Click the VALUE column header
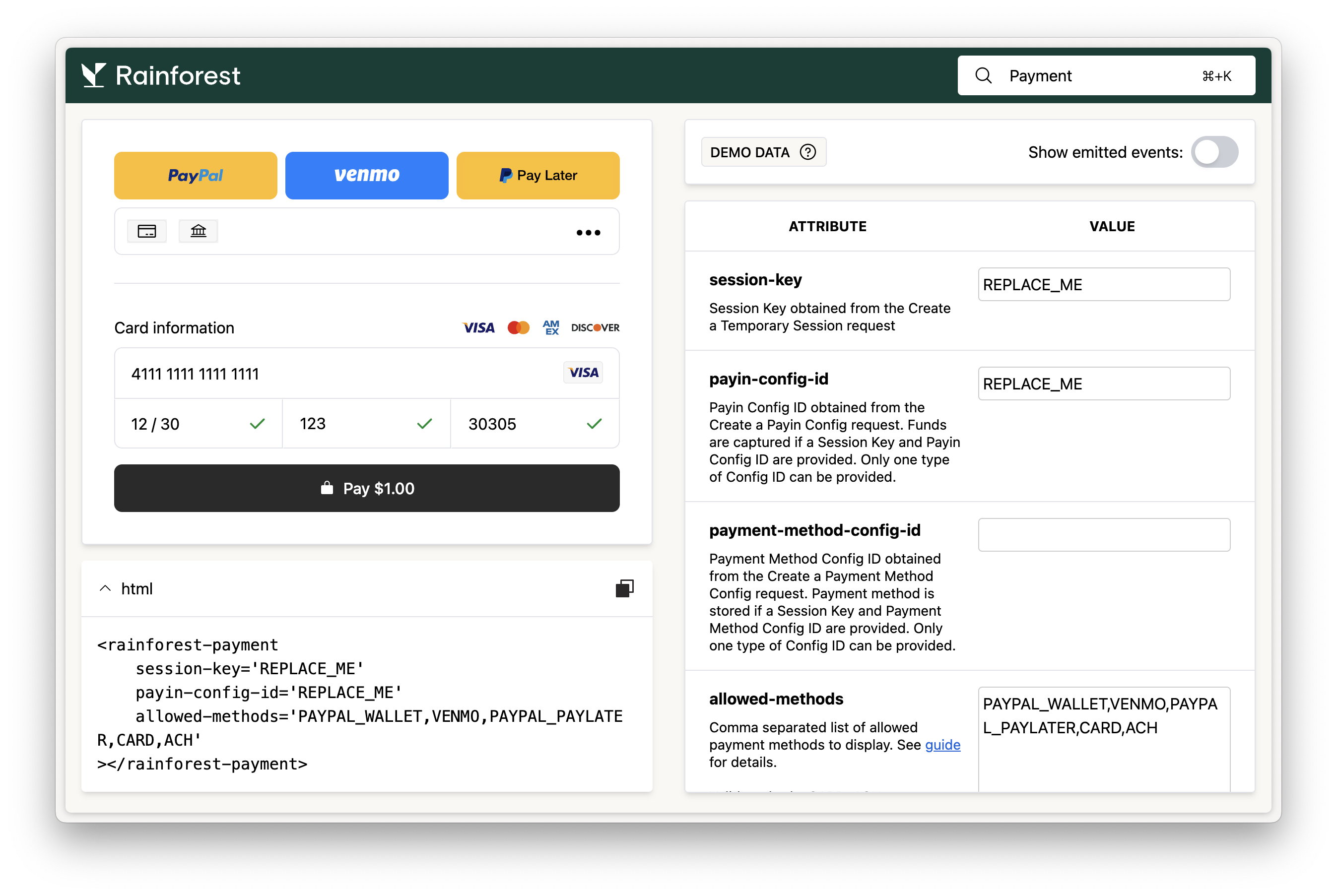Image resolution: width=1337 pixels, height=896 pixels. pyautogui.click(x=1112, y=226)
